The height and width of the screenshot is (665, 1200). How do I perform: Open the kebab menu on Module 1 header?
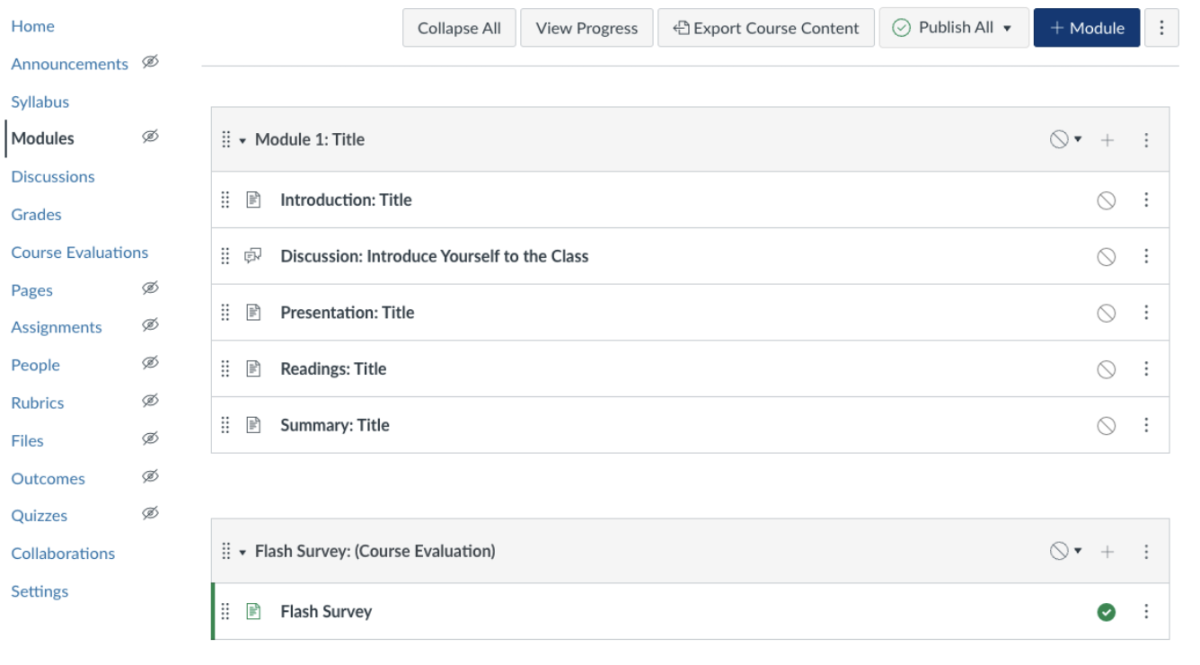tap(1146, 140)
